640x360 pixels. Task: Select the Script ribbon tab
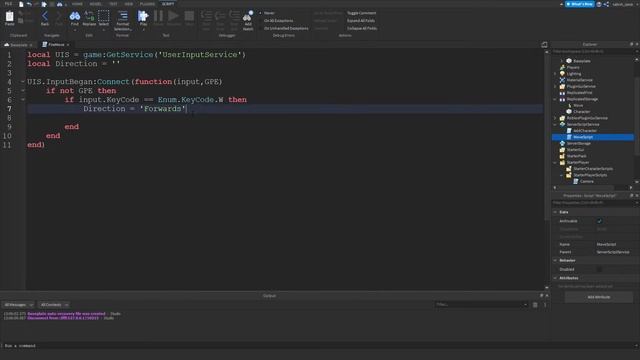click(x=168, y=4)
